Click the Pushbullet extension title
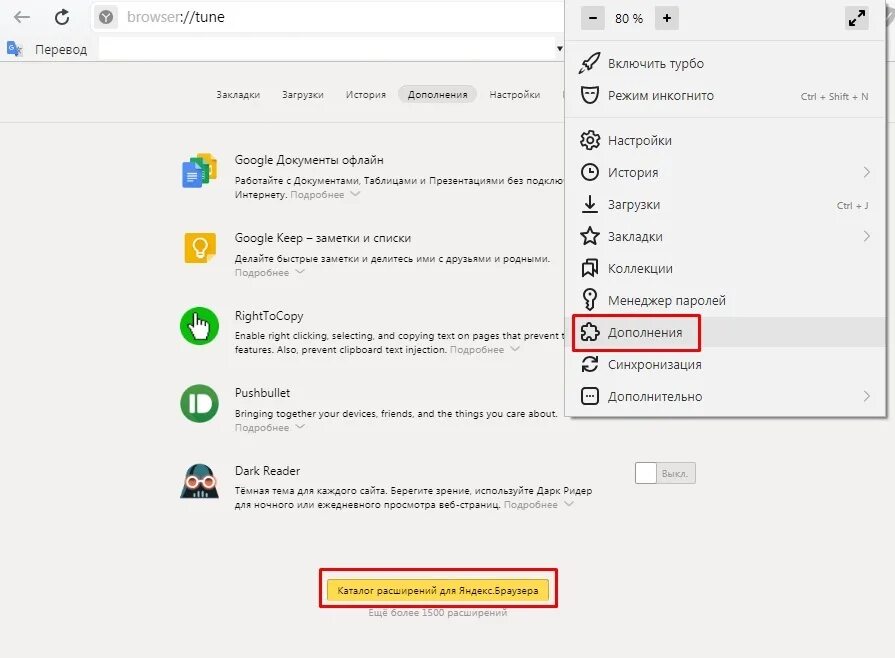Viewport: 895px width, 658px height. coord(263,393)
